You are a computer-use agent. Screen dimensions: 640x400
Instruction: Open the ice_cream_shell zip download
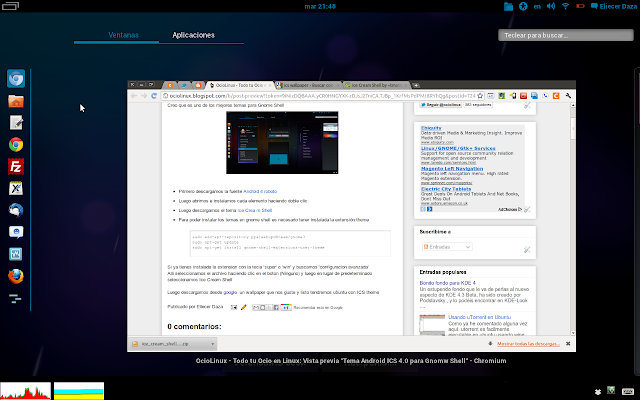[168, 344]
